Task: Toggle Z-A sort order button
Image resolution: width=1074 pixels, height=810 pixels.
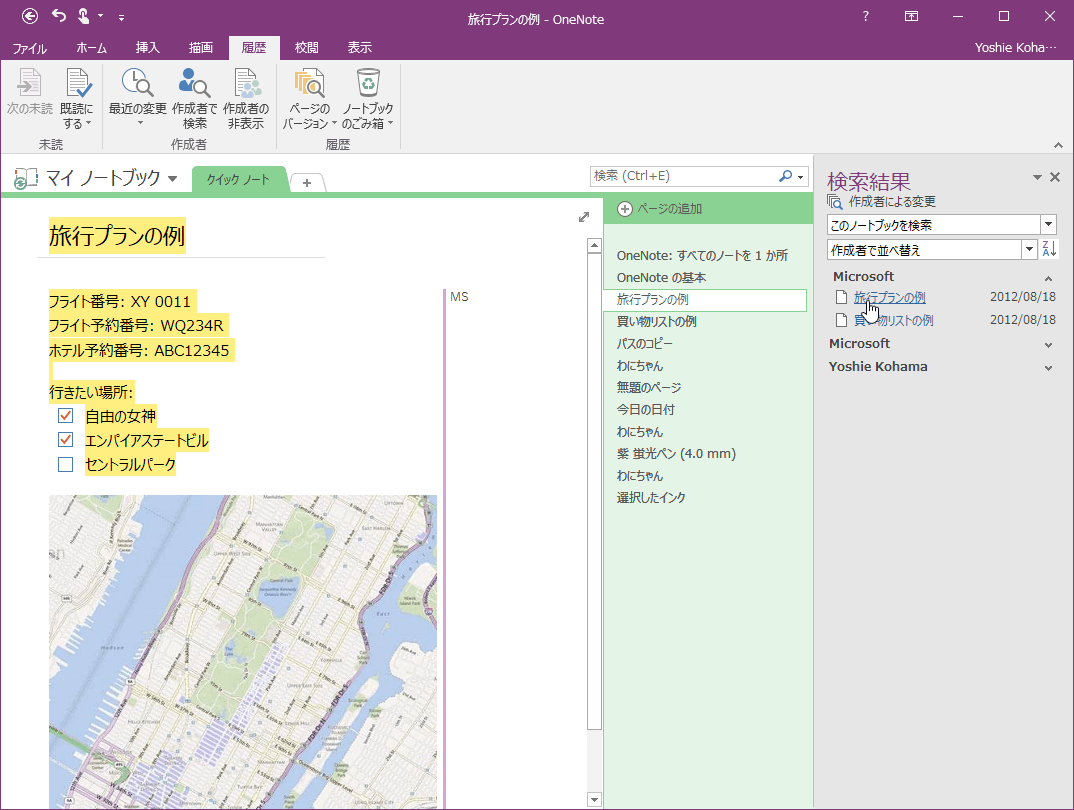Action: click(1049, 249)
